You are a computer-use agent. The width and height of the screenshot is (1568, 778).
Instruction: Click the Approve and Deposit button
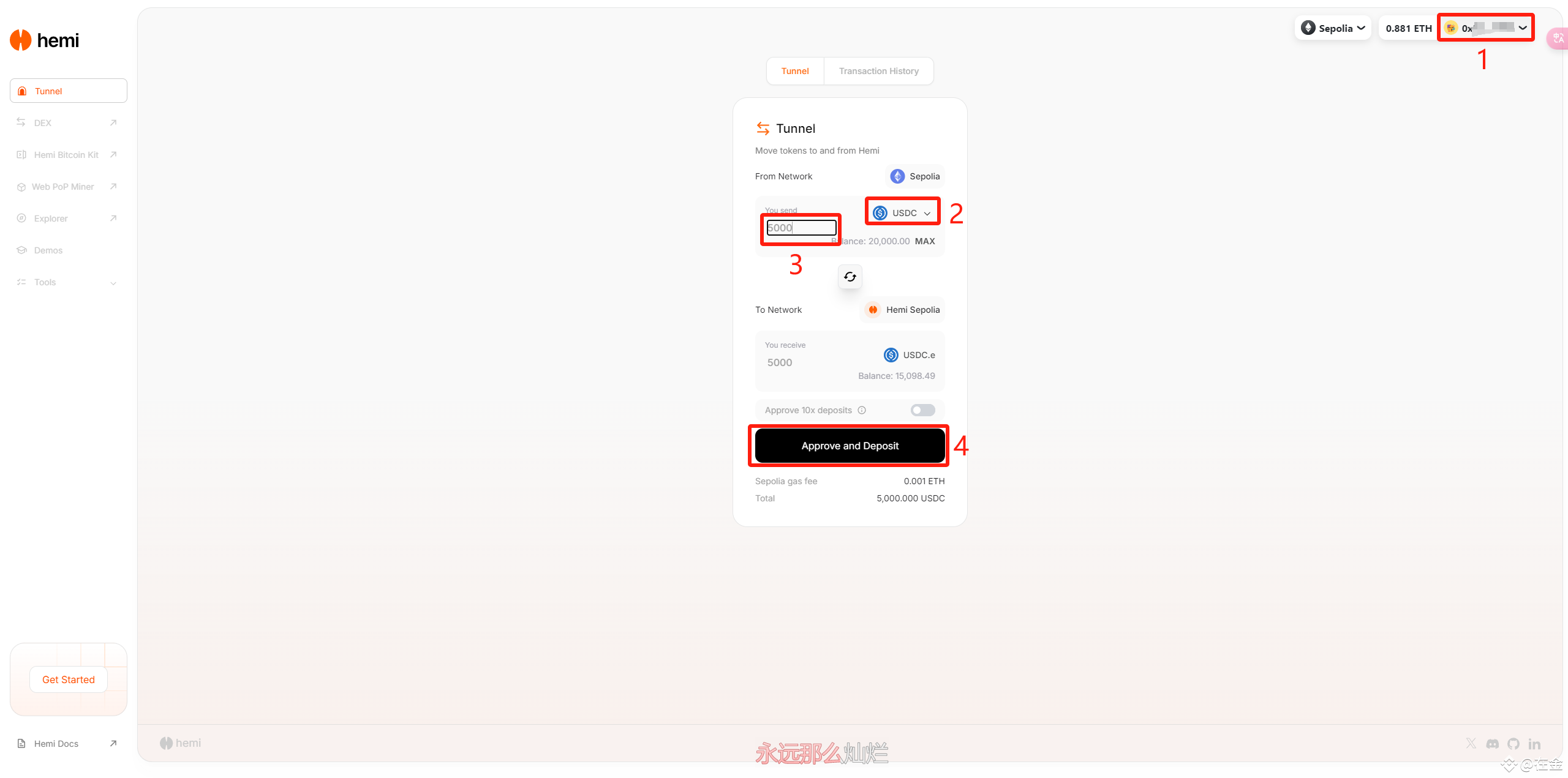pos(850,446)
